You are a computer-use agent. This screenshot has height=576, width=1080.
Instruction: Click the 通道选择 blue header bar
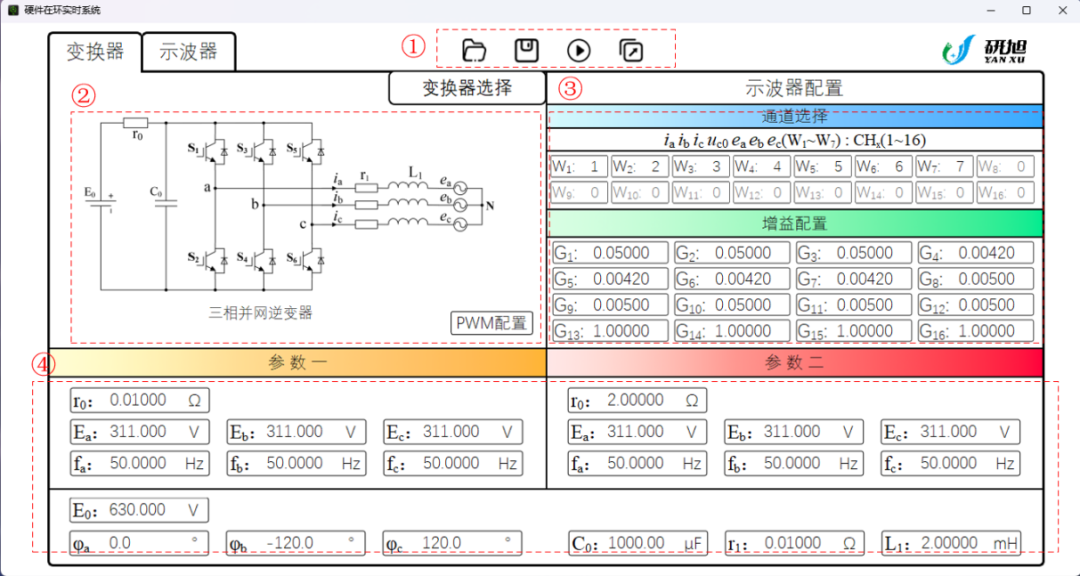point(795,116)
